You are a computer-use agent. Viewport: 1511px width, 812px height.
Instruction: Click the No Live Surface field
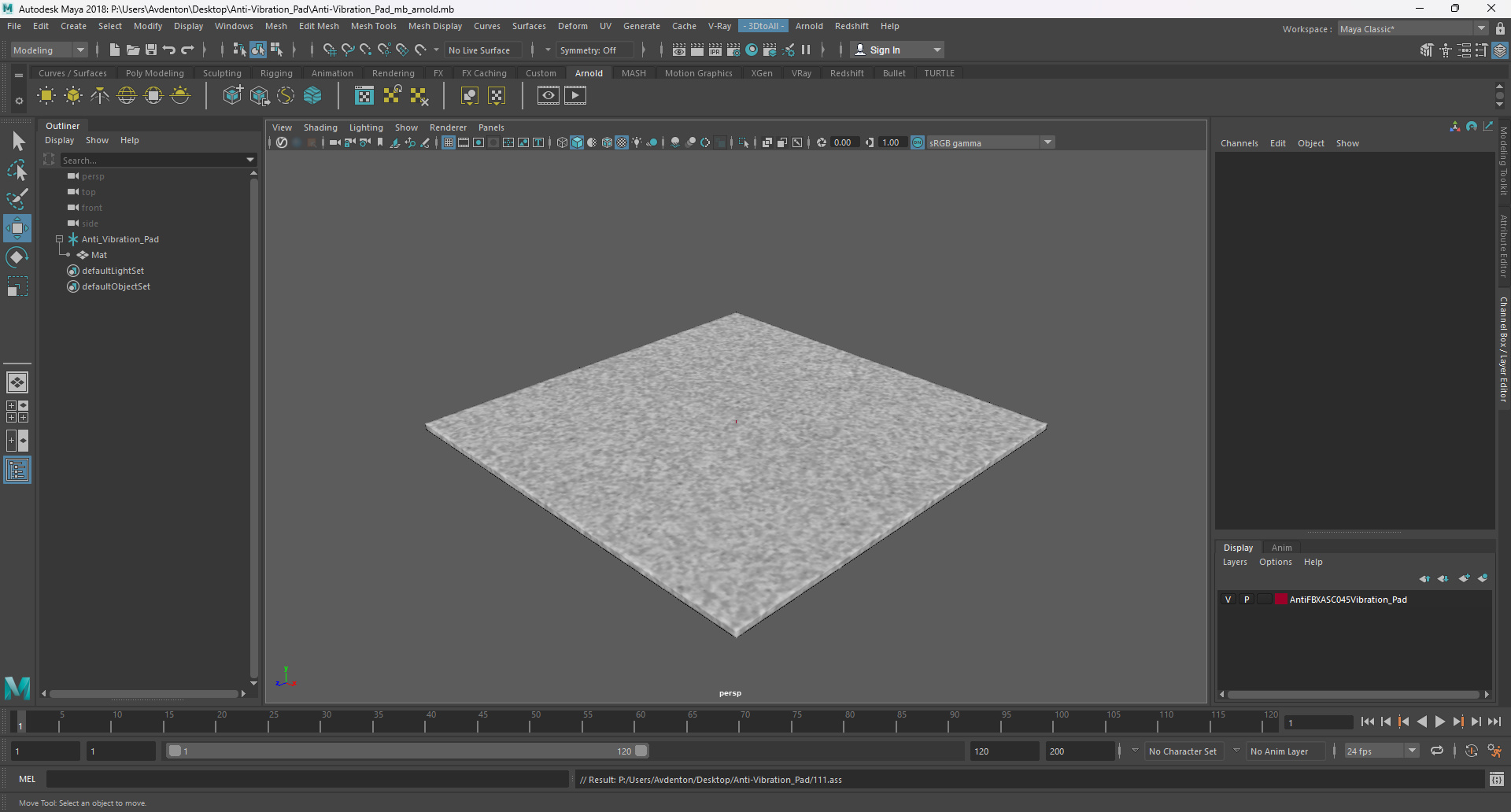tap(481, 50)
